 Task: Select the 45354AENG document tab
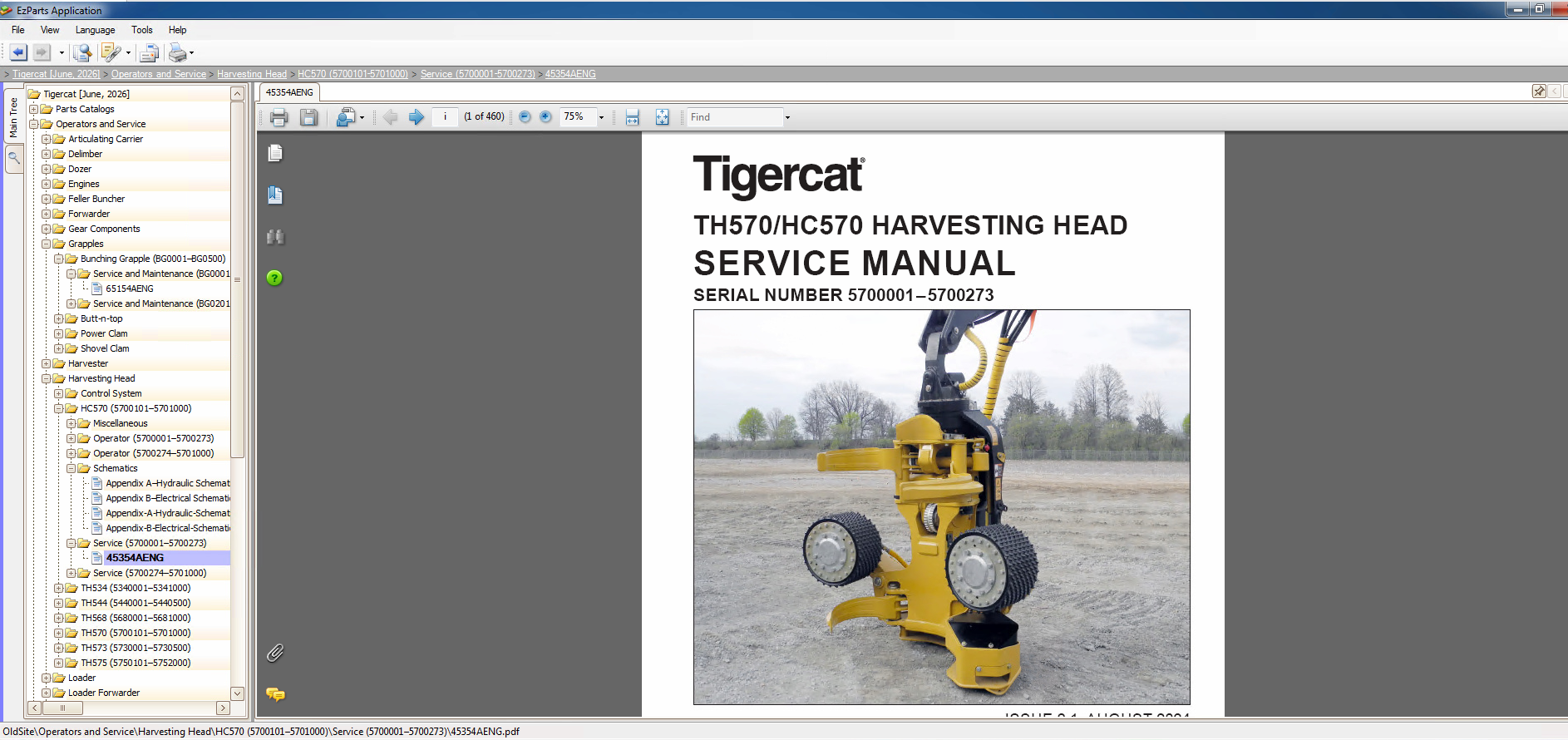point(289,92)
